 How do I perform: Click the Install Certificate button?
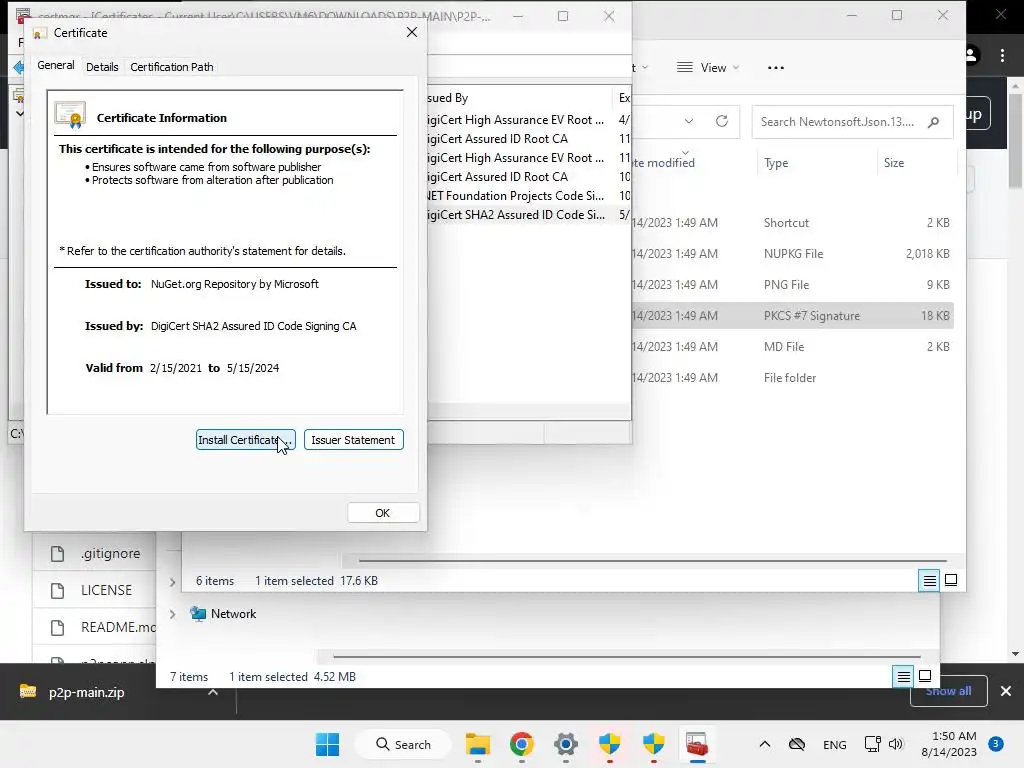click(x=246, y=440)
